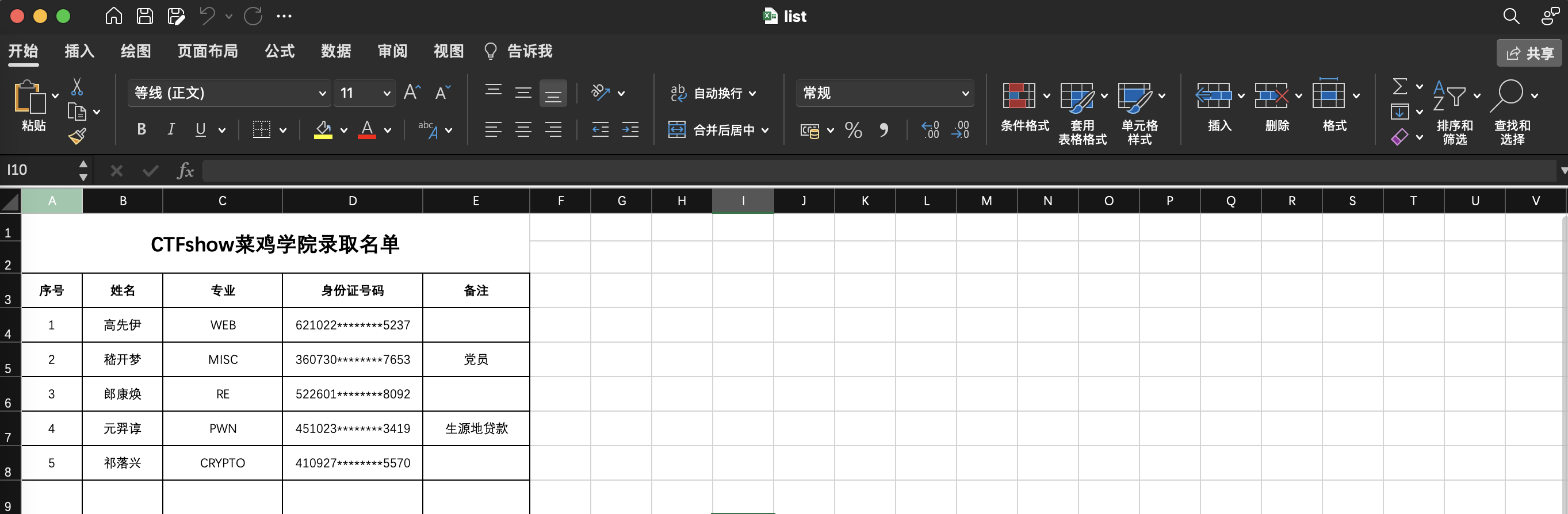Undo the last action
The width and height of the screenshot is (1568, 514).
tap(208, 17)
